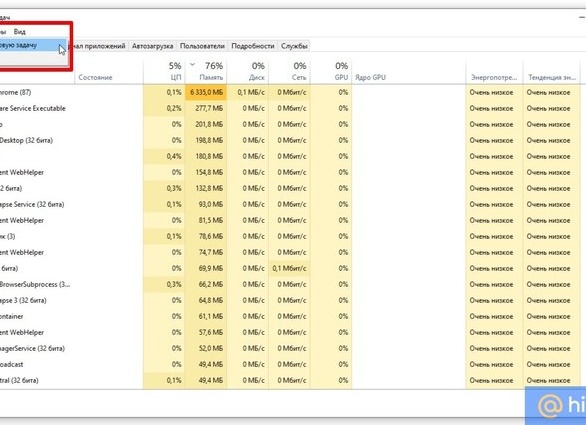Select the Chrome (87) process row

pyautogui.click(x=290, y=92)
